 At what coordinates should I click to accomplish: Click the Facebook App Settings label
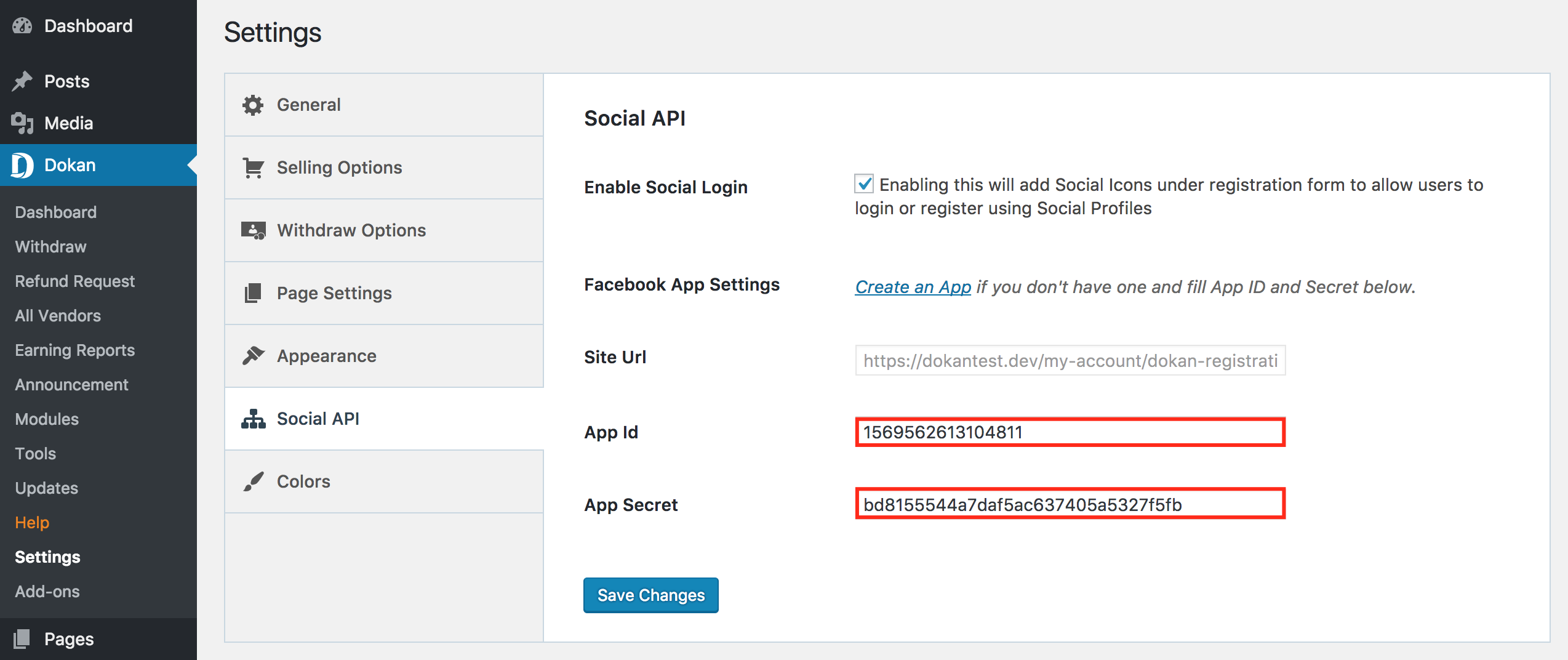[x=682, y=284]
